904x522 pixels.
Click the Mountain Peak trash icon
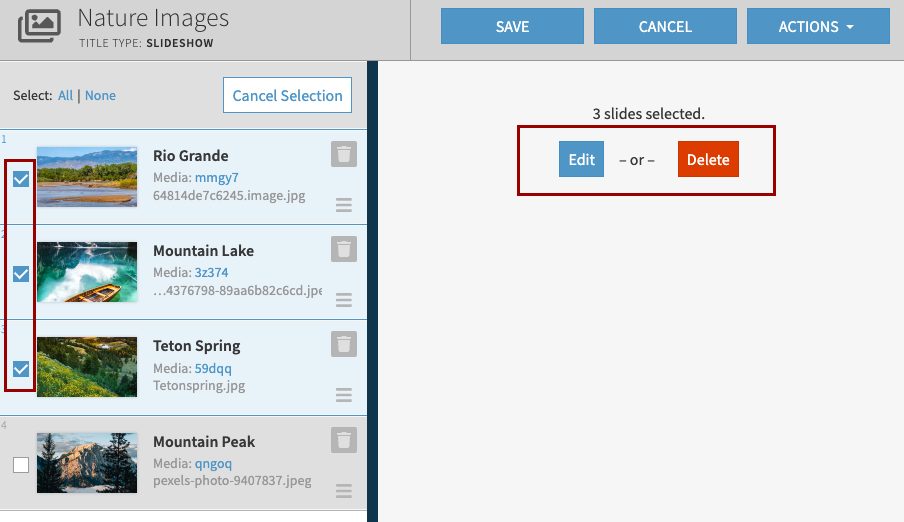pyautogui.click(x=344, y=440)
